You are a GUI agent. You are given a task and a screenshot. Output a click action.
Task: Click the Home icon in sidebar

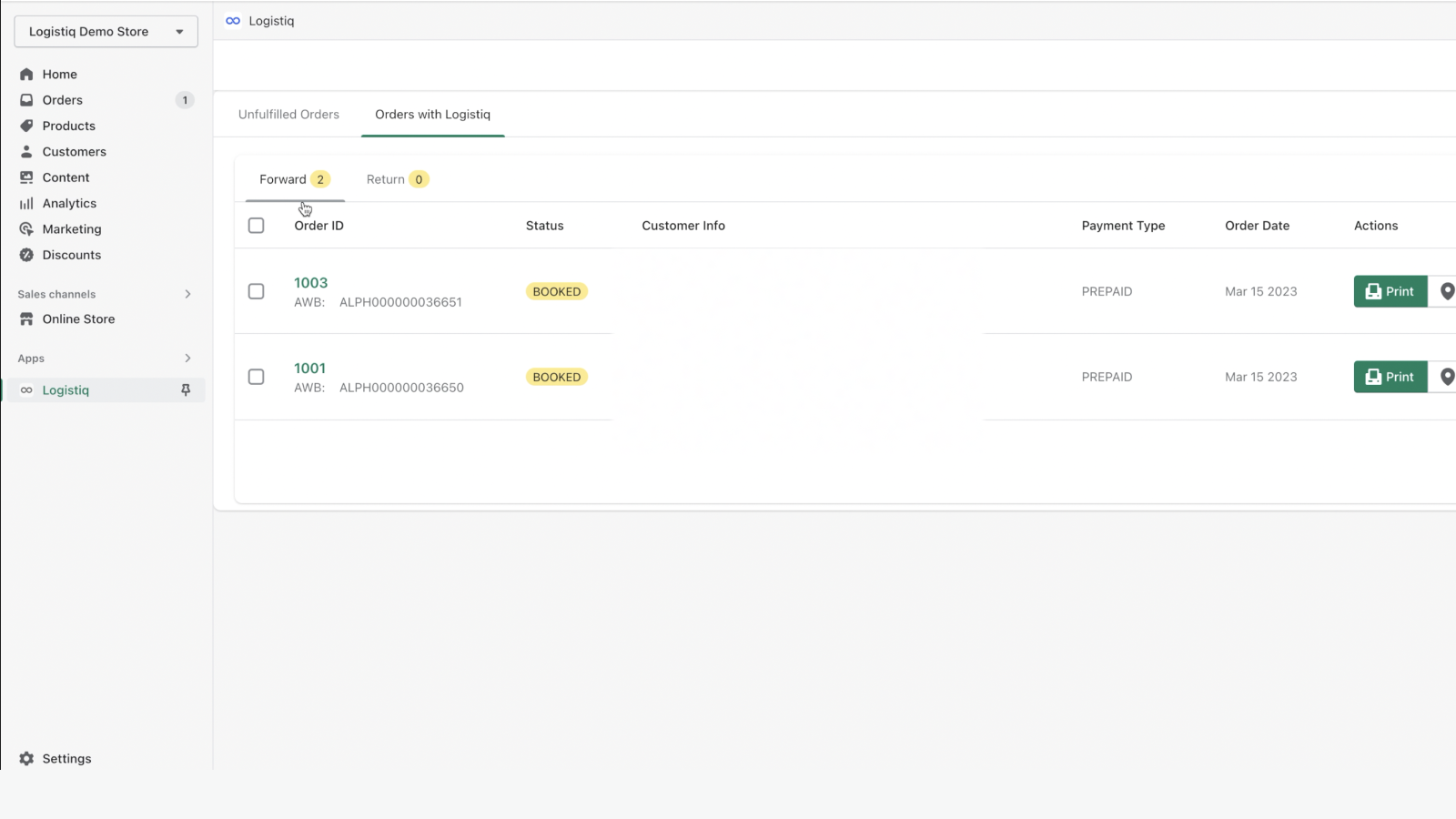click(x=26, y=75)
